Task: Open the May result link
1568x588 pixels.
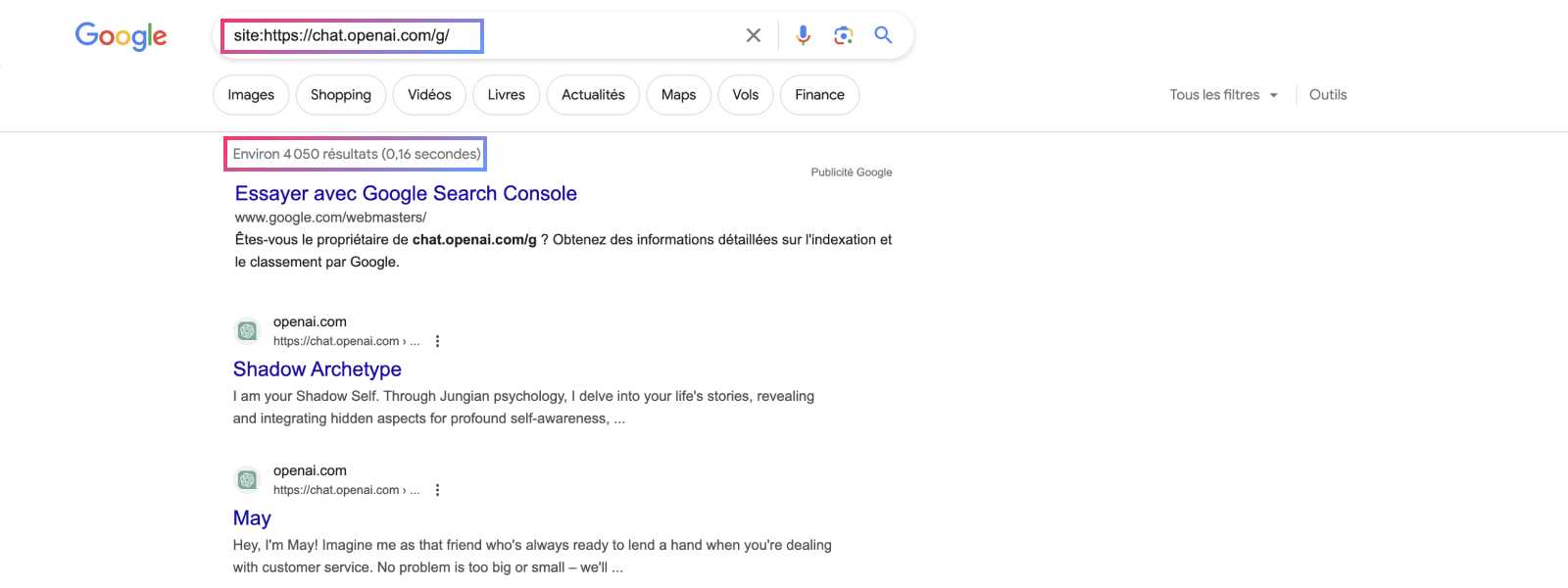Action: [252, 518]
